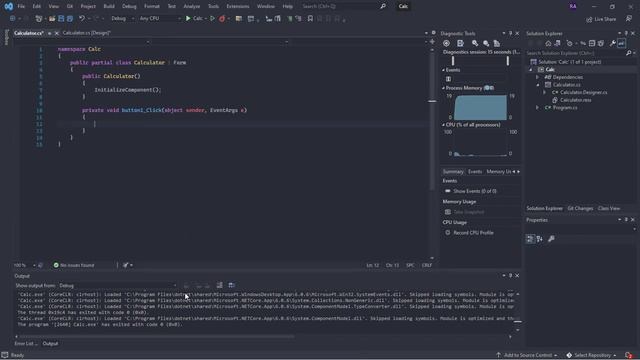Click Show Events (0 of 0) link
This screenshot has height=360, width=640.
point(475,191)
